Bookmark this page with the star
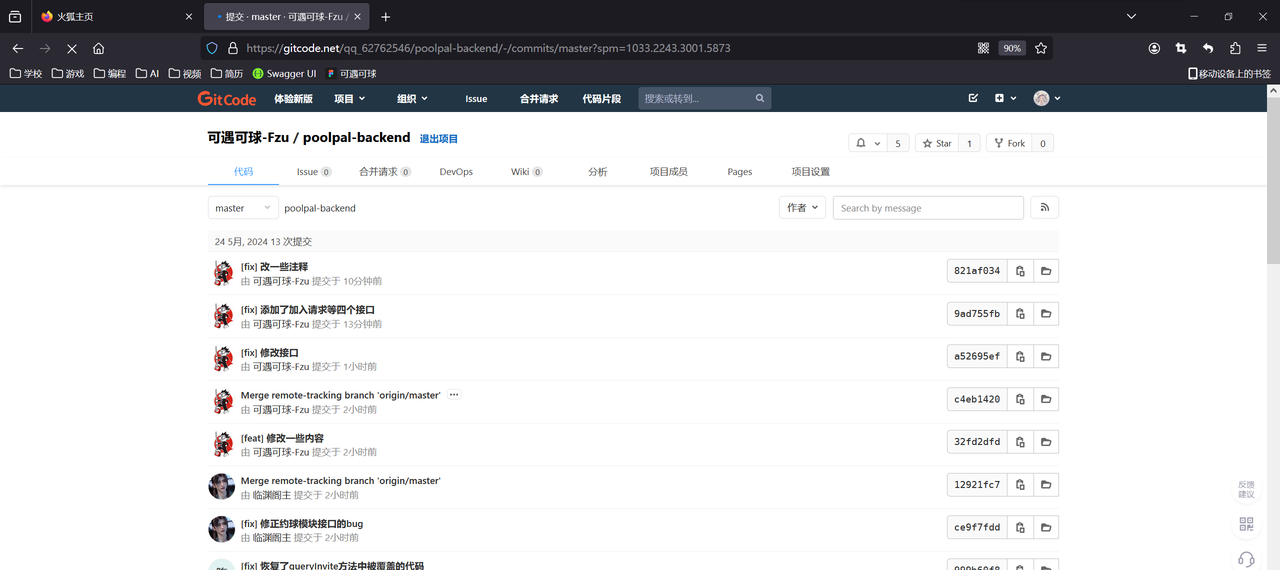The height and width of the screenshot is (570, 1280). tap(1041, 48)
